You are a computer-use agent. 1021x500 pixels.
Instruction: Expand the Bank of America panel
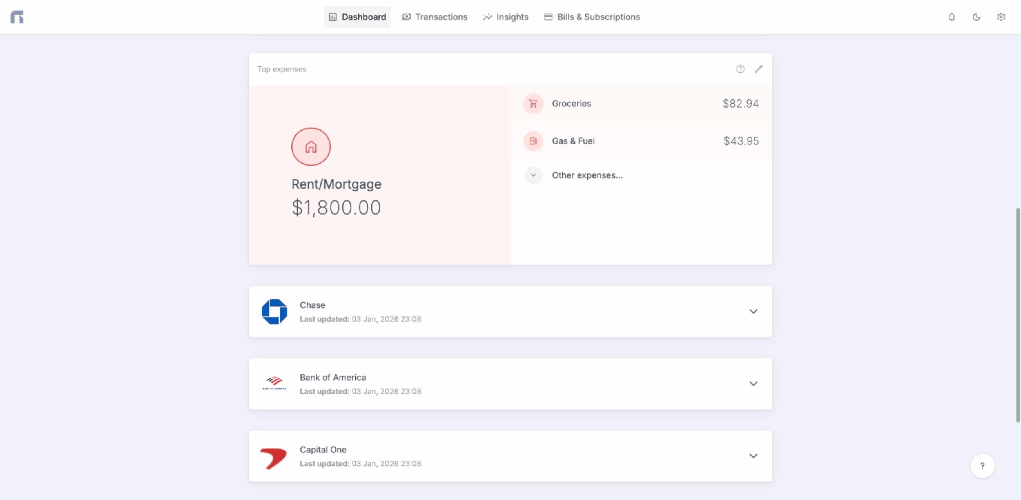(x=753, y=384)
